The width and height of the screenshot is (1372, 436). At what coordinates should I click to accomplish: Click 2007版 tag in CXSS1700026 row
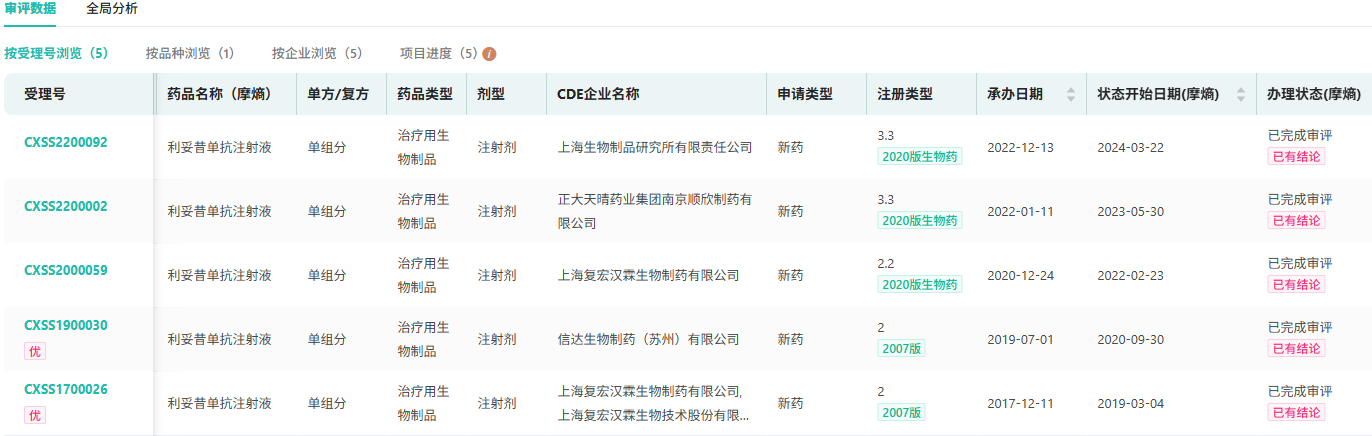click(902, 412)
